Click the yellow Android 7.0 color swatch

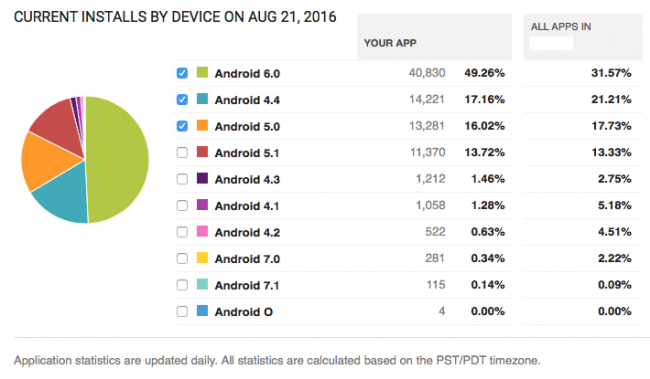coord(202,258)
